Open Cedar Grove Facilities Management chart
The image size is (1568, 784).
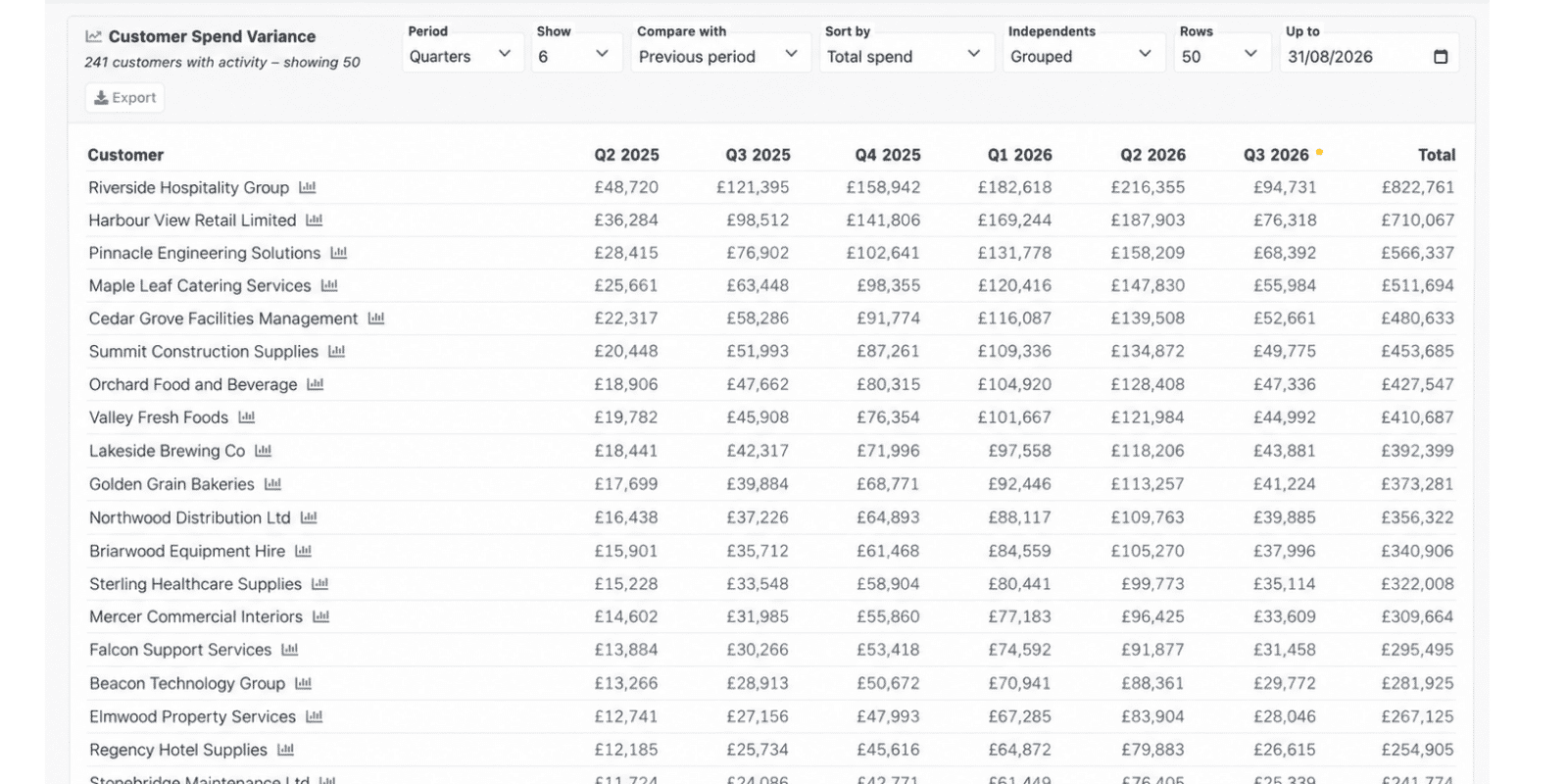[376, 318]
